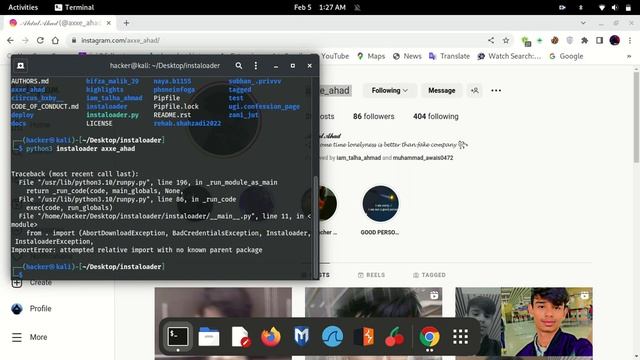Screen dimensions: 640x360
Task: Open More menu in Instagram sidebar
Action: point(29,337)
